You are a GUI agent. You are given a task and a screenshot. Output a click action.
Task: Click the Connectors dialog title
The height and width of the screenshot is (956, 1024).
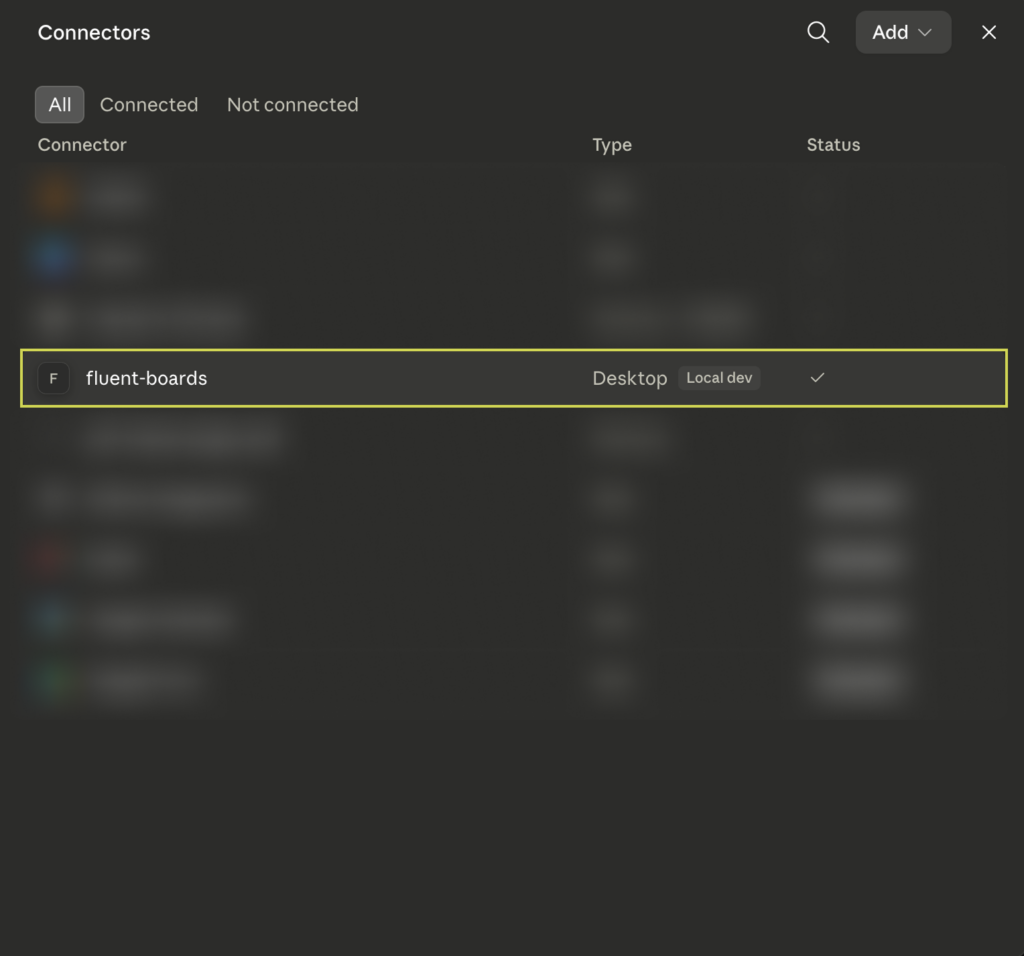(94, 33)
